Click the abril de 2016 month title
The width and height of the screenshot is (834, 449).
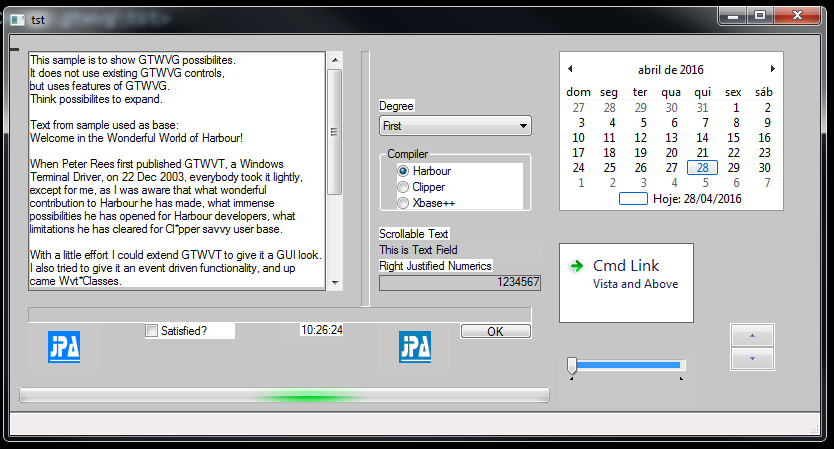click(670, 70)
